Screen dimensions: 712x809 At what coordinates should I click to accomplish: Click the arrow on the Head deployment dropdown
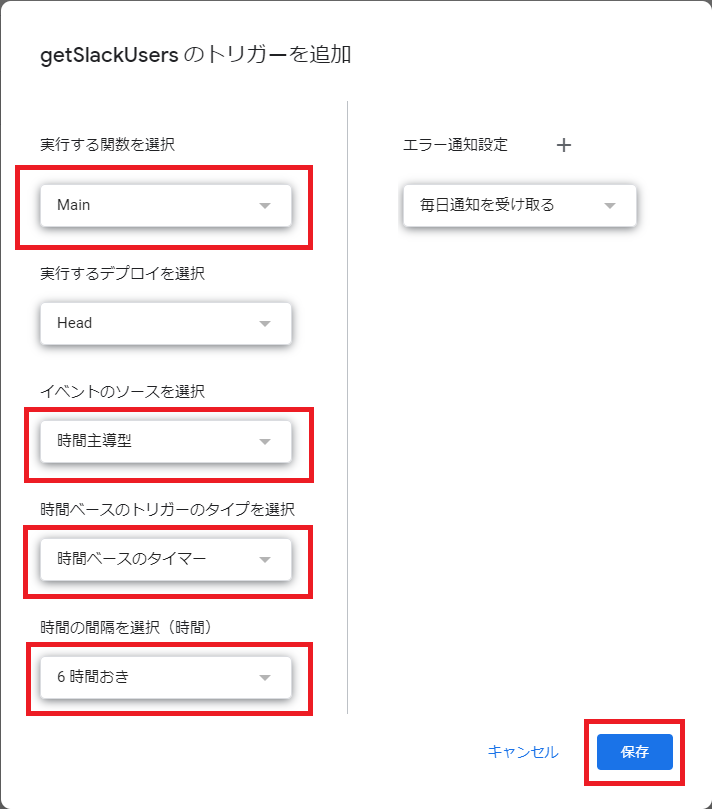[x=265, y=323]
